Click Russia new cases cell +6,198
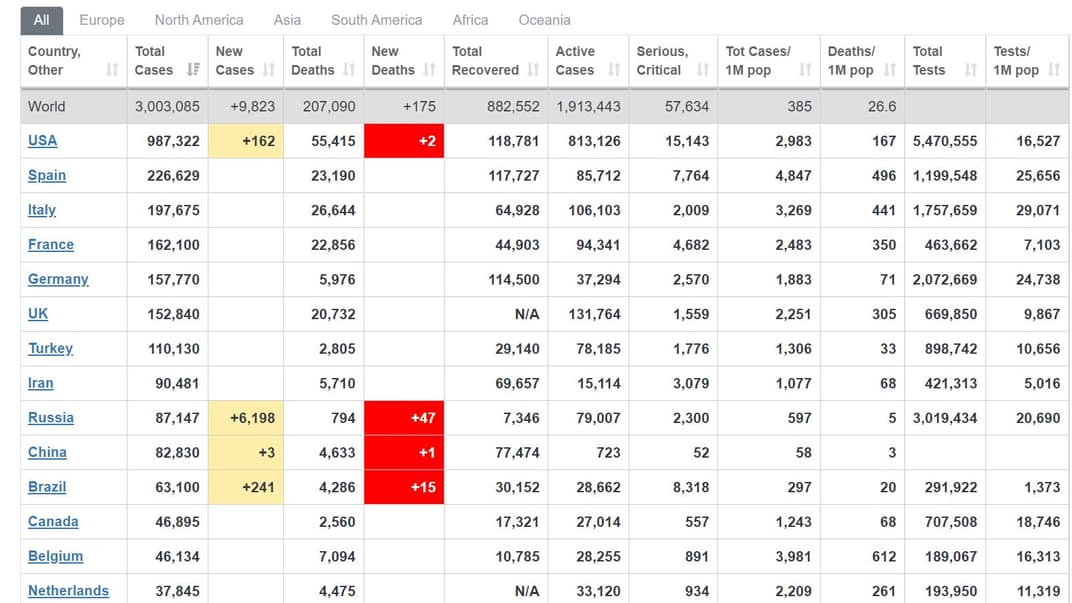This screenshot has height=603, width=1072. 246,418
